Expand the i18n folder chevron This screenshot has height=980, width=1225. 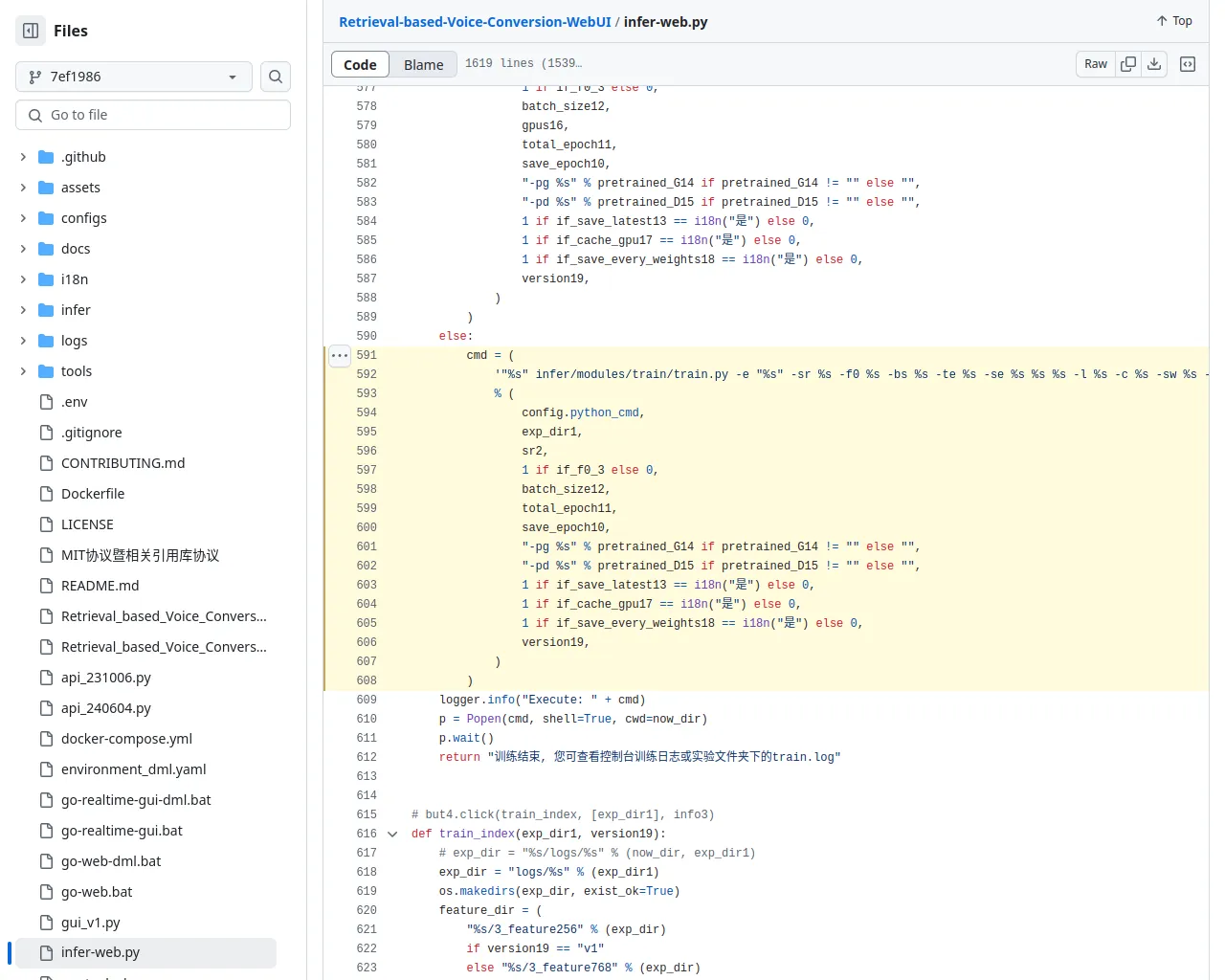(x=23, y=279)
